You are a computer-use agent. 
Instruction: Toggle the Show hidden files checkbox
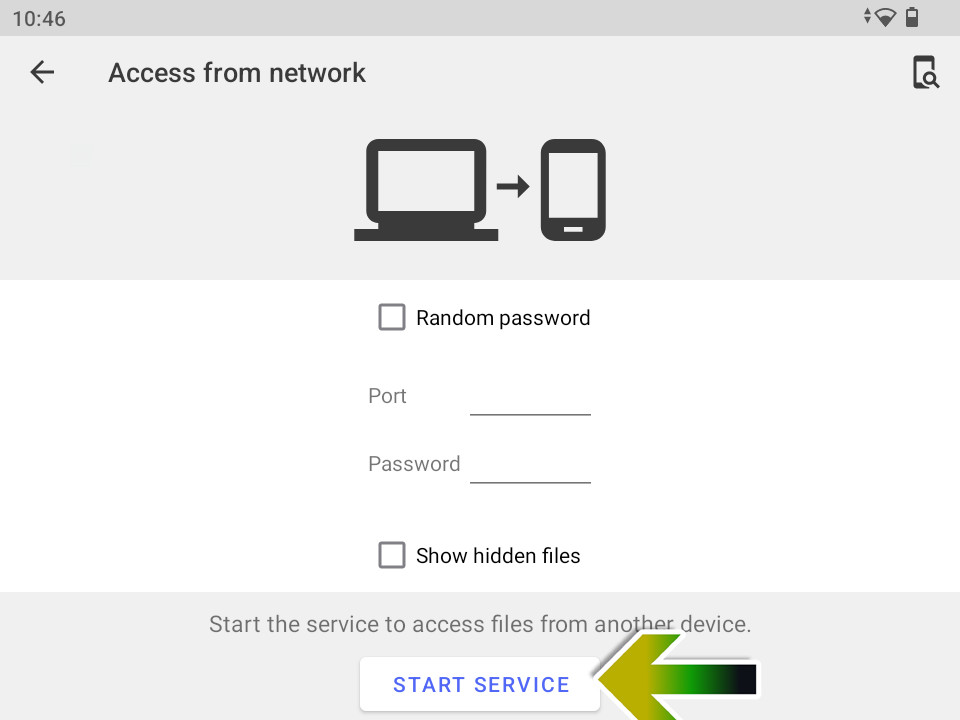[x=392, y=555]
